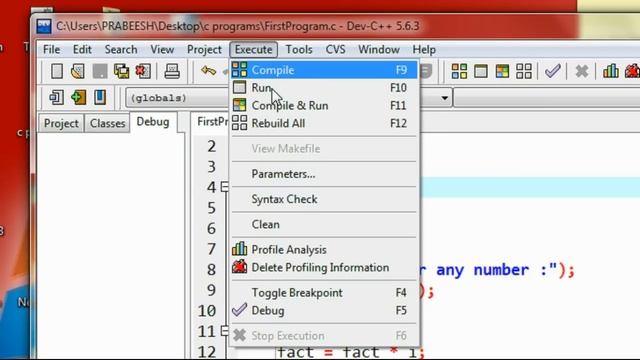Open the File menu
The image size is (640, 360).
click(x=51, y=49)
